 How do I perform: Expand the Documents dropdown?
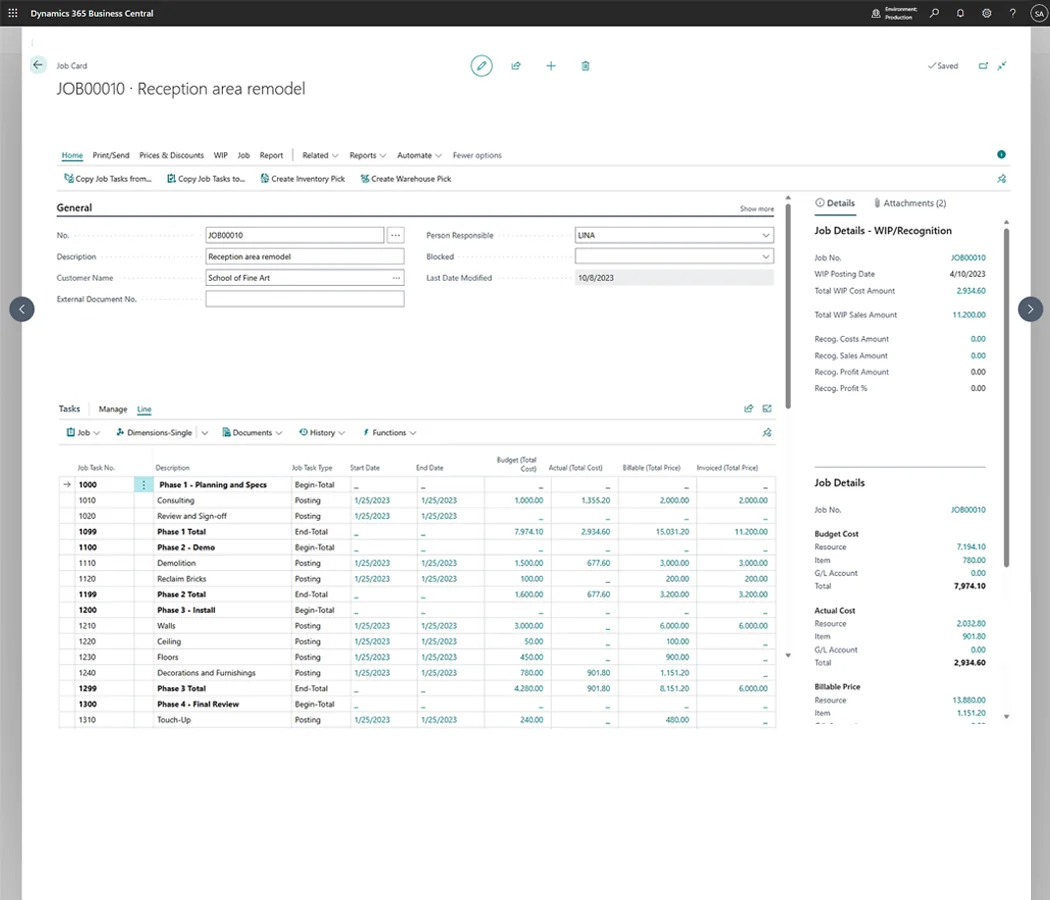point(252,433)
